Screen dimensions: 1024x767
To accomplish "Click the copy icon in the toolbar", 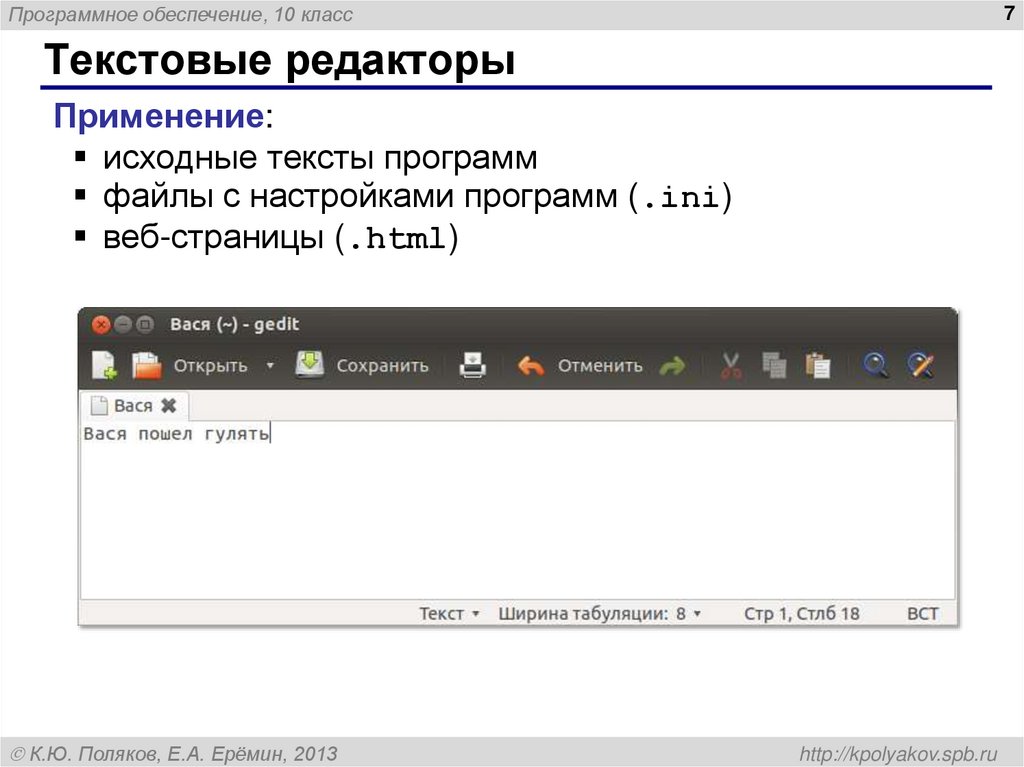I will click(x=773, y=366).
